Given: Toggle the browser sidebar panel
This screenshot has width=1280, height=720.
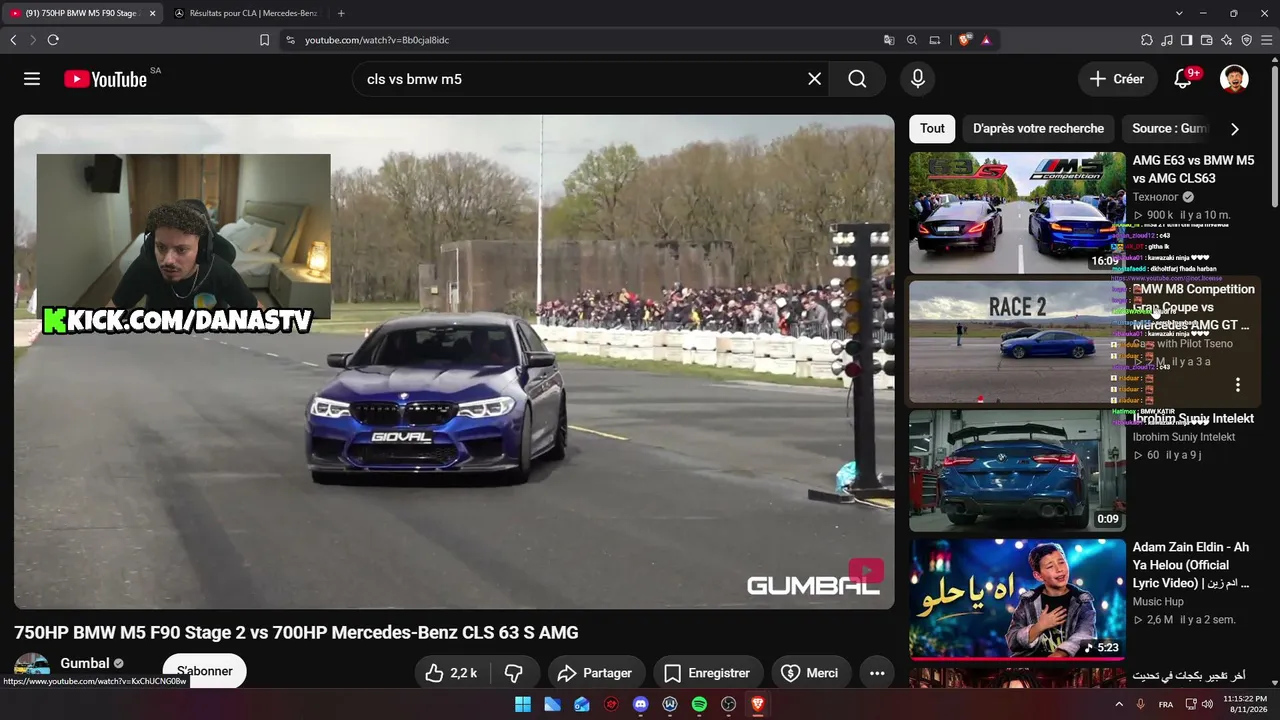Looking at the screenshot, I should tap(1186, 40).
